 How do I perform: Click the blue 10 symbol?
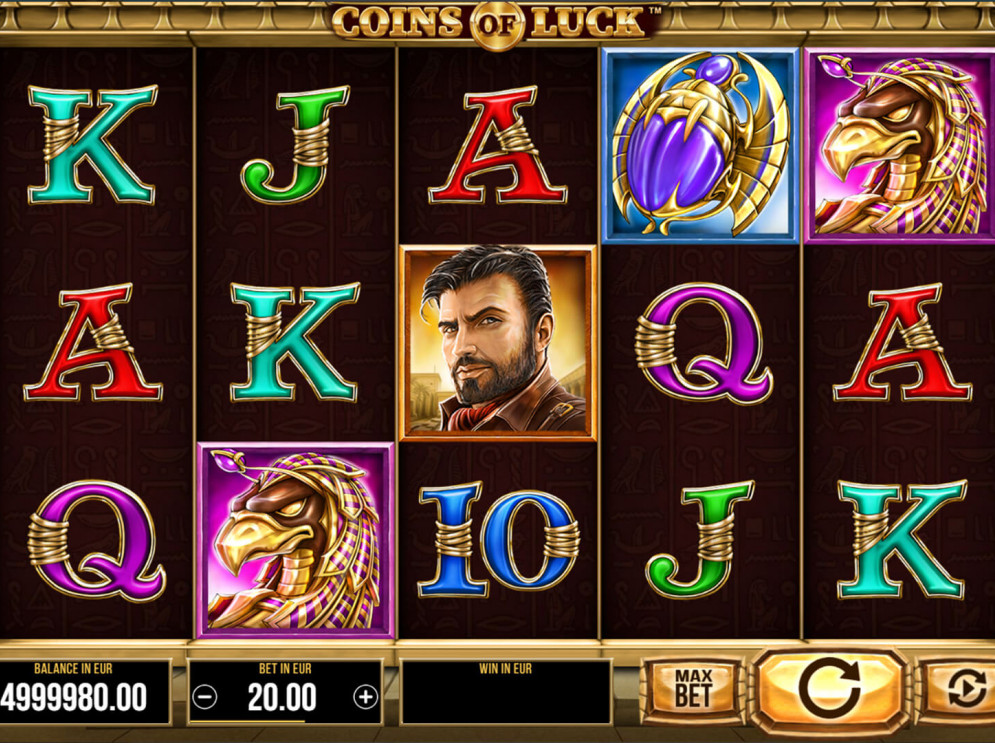click(498, 540)
